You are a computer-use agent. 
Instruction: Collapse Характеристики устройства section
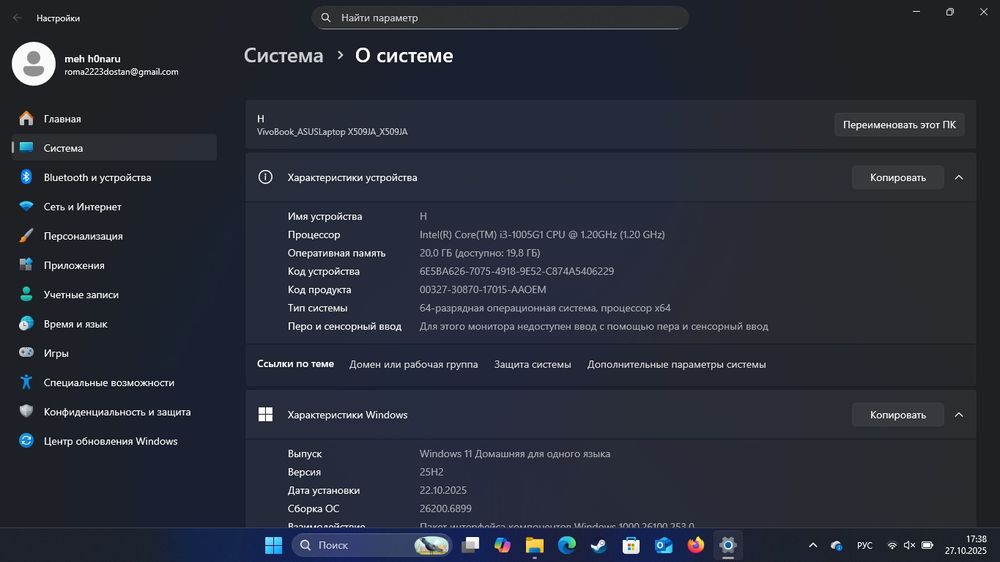959,177
